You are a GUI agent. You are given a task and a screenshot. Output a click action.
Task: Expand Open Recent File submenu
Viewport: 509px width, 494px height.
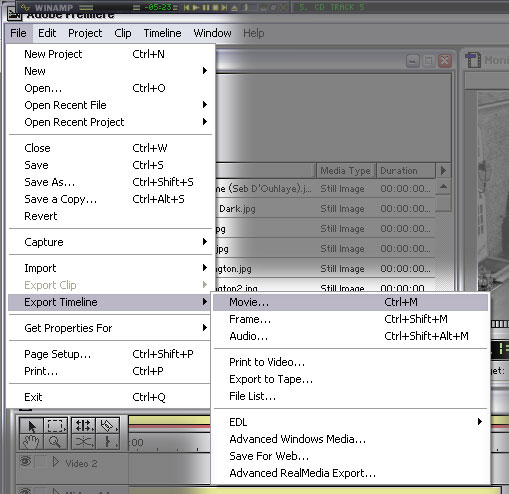[x=205, y=105]
